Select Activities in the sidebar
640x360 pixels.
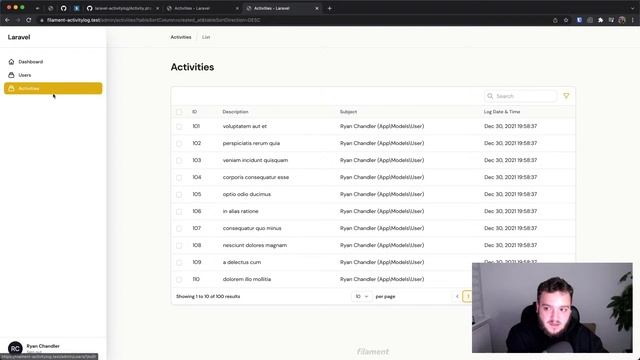tap(53, 89)
